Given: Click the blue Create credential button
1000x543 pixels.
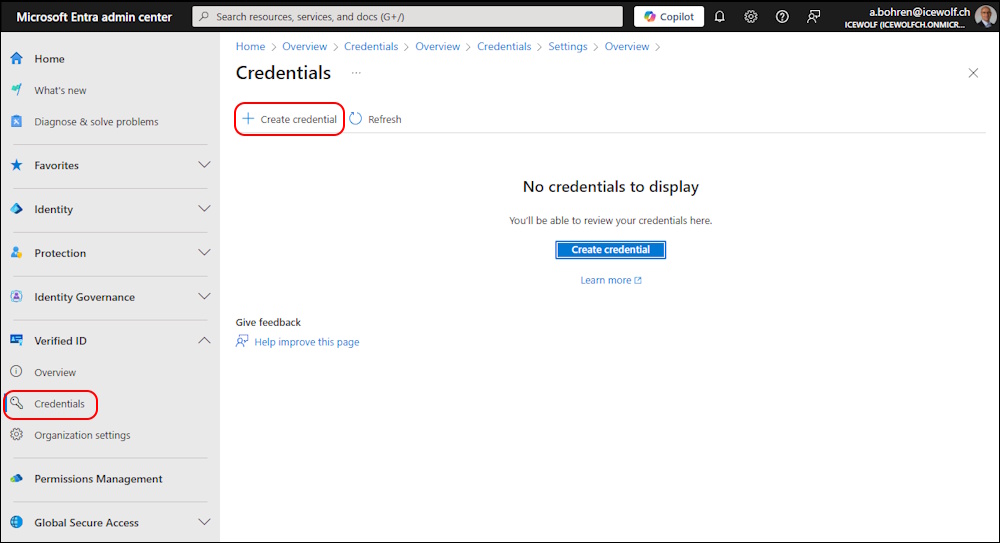Looking at the screenshot, I should coord(610,249).
